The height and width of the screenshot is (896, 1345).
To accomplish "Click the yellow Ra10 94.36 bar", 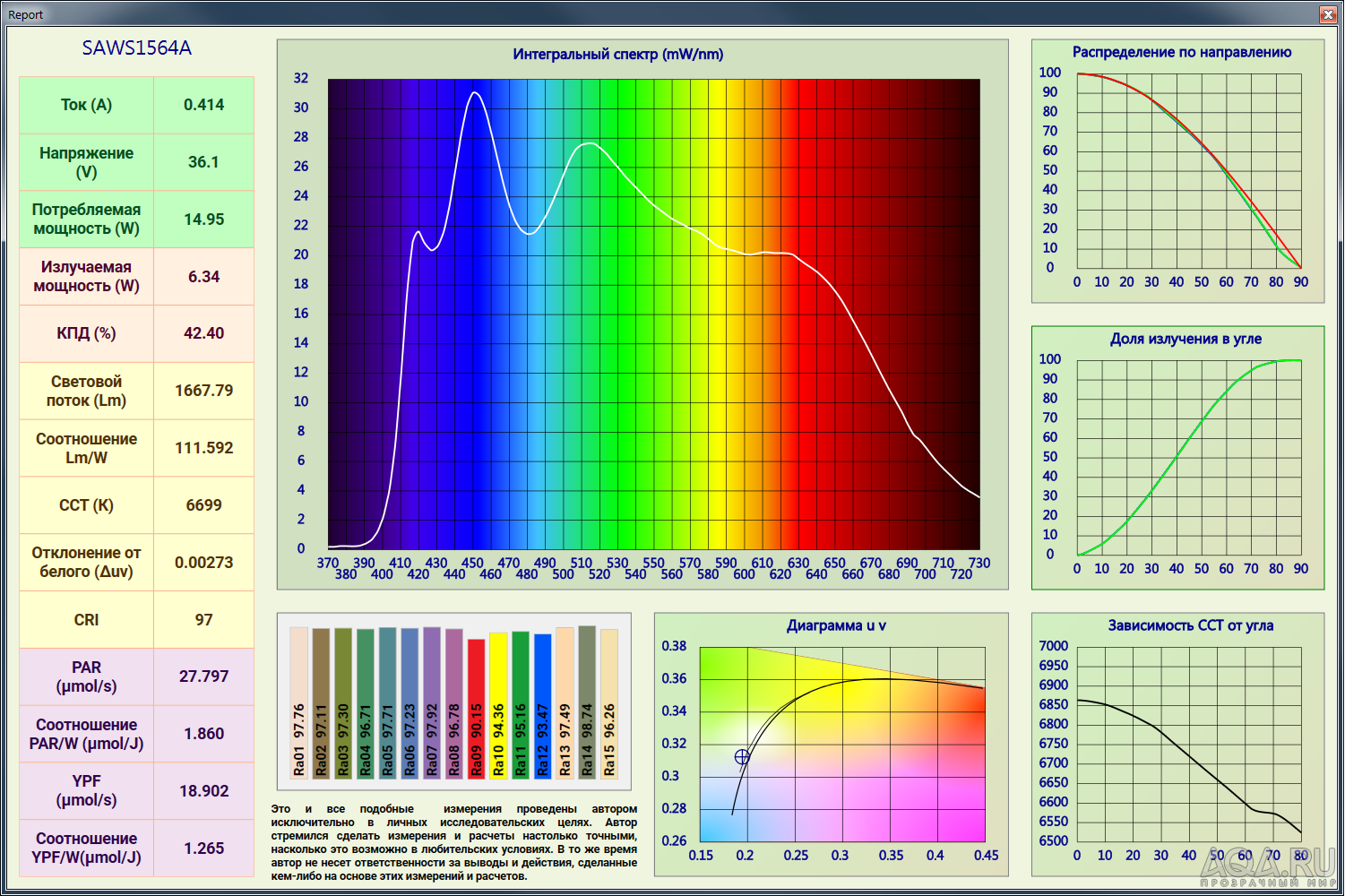I will click(x=498, y=705).
